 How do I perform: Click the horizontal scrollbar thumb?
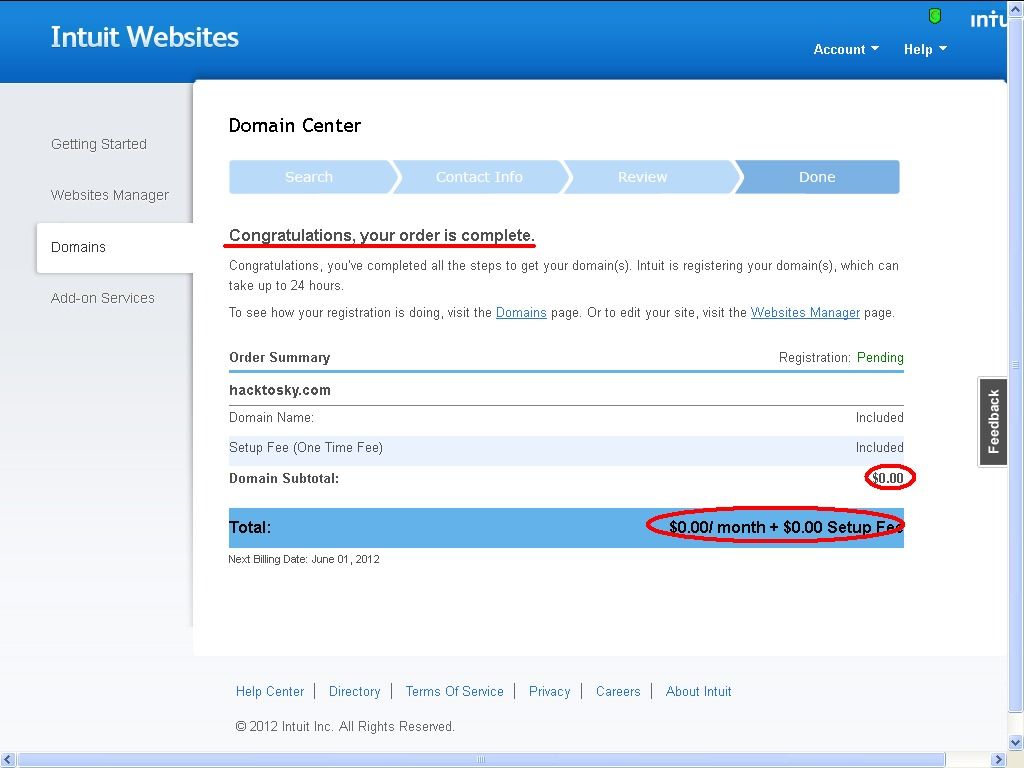point(481,760)
